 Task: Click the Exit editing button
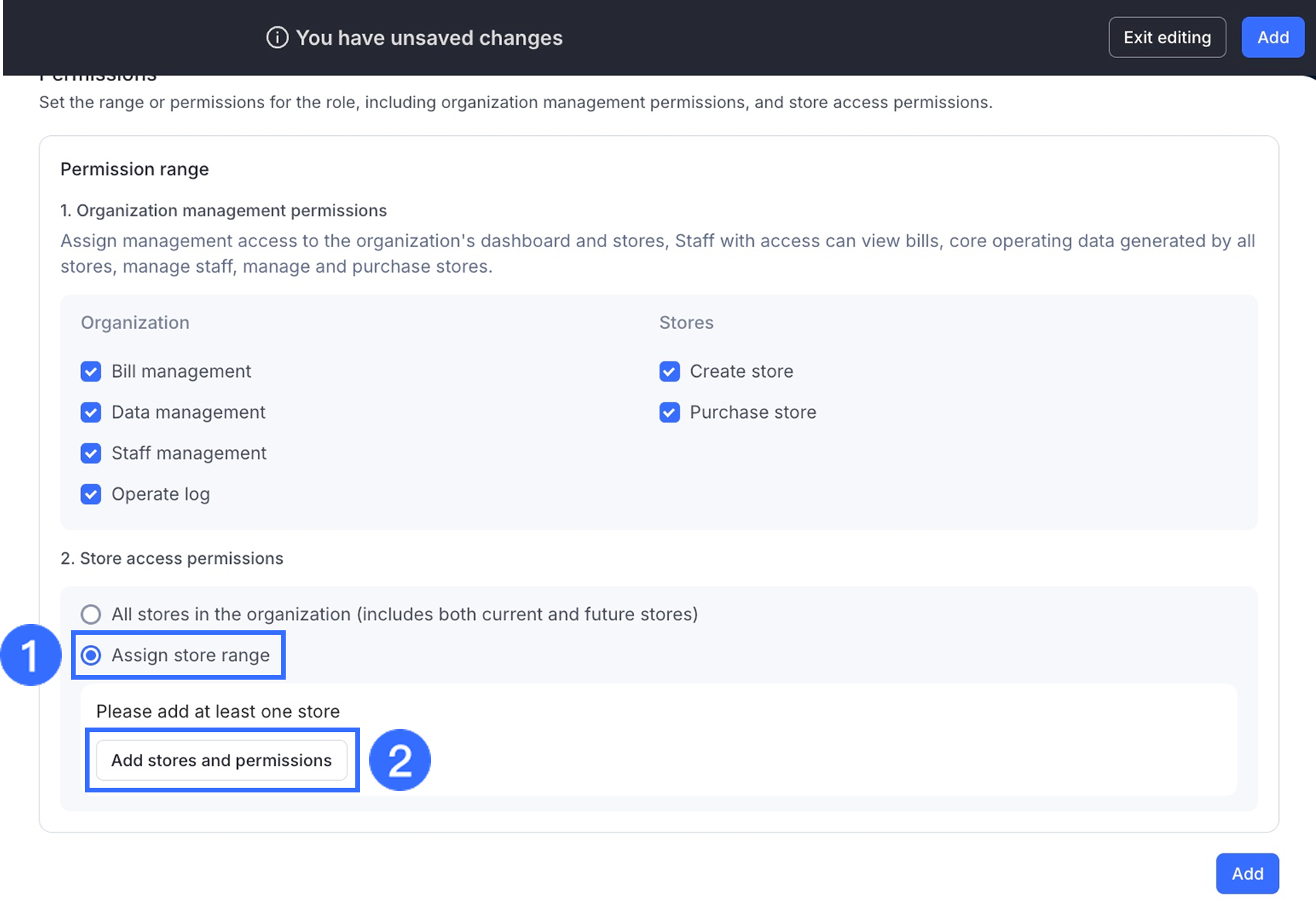click(1167, 37)
